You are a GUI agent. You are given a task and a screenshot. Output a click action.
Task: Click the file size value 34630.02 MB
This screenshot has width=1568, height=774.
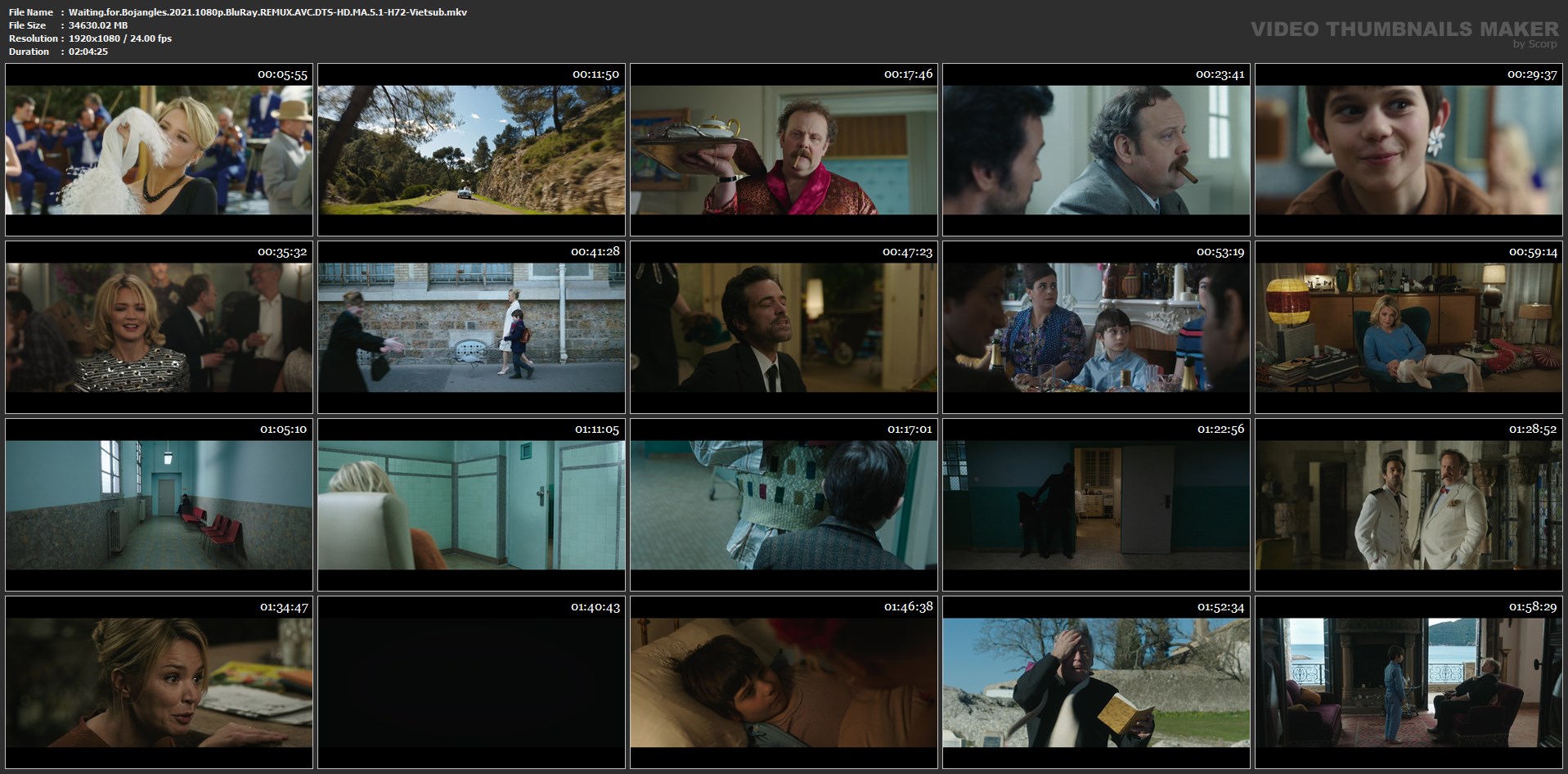point(98,25)
